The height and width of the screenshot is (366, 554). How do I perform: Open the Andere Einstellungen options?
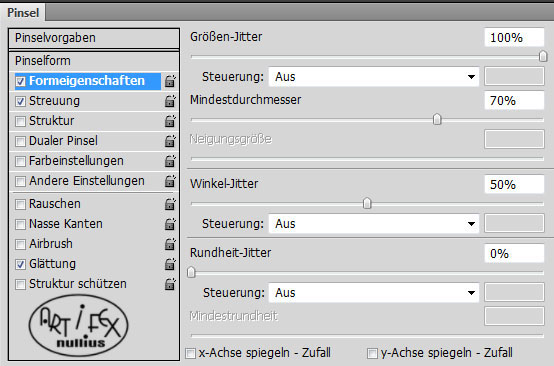(x=87, y=181)
